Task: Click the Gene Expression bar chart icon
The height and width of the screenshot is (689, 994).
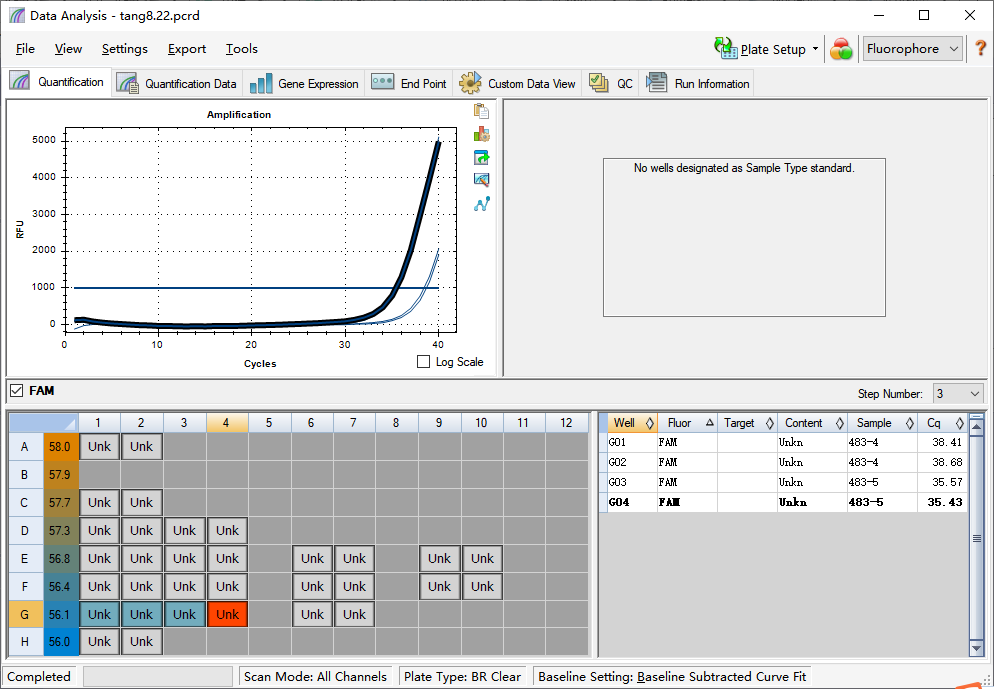Action: [261, 83]
